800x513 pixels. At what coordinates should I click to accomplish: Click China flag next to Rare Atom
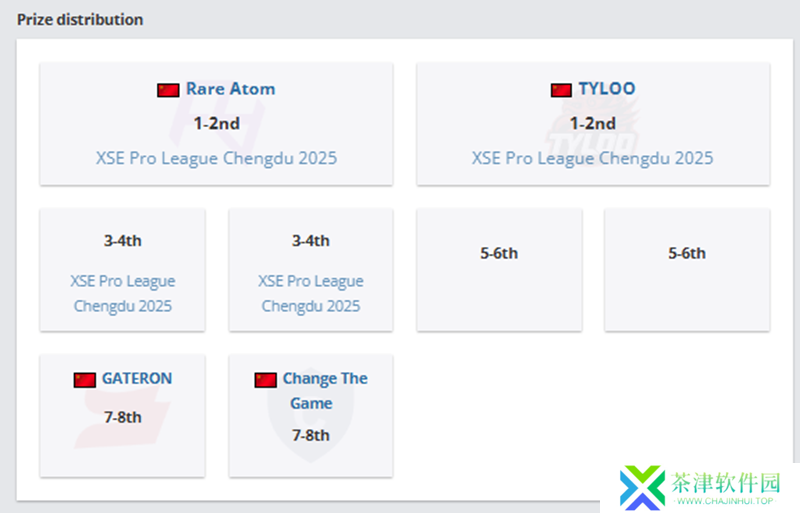168,90
